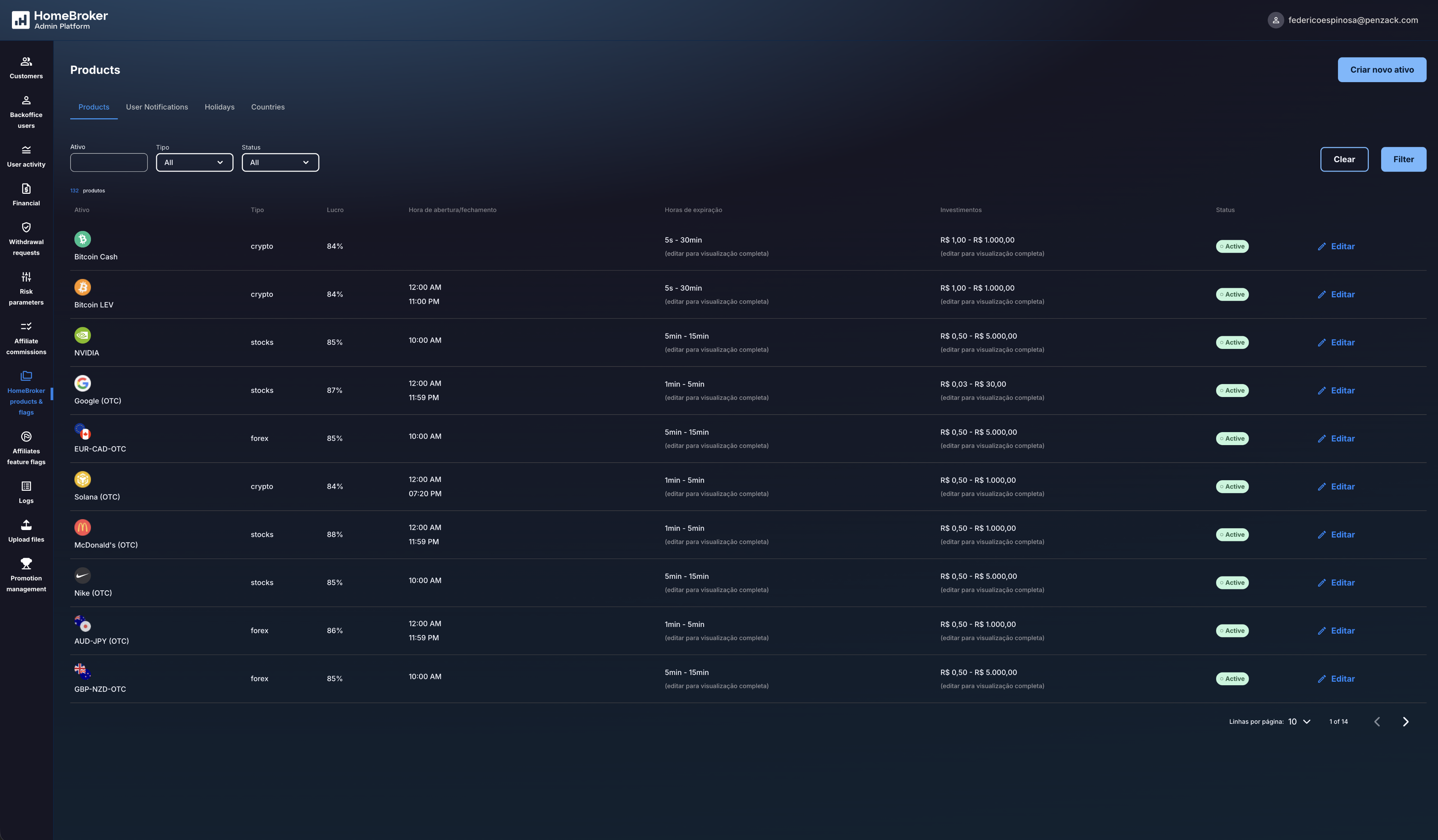Expand the Tipo filter dropdown
The width and height of the screenshot is (1438, 840).
tap(194, 163)
